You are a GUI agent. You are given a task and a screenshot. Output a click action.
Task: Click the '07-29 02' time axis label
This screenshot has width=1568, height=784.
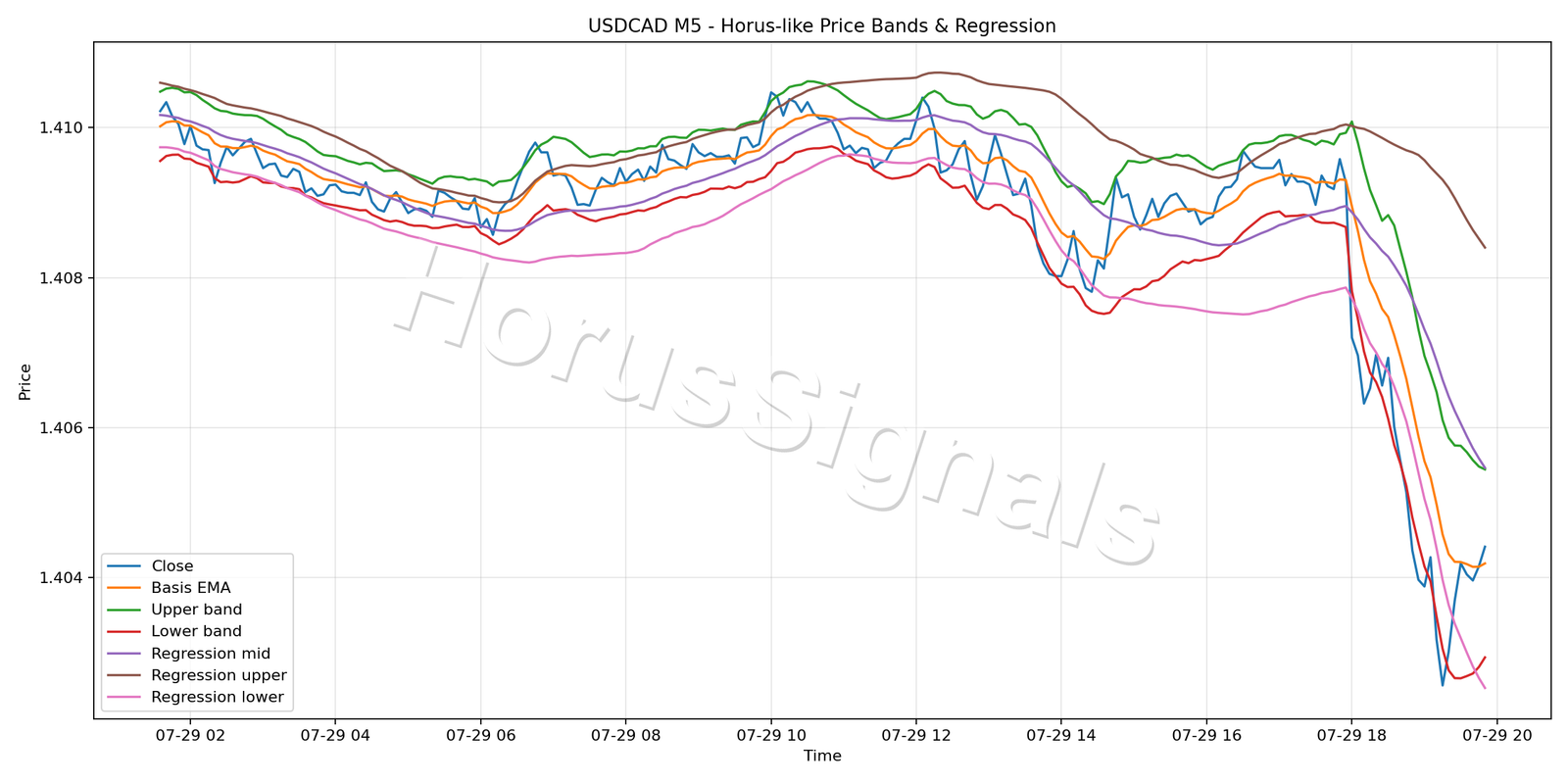(190, 735)
